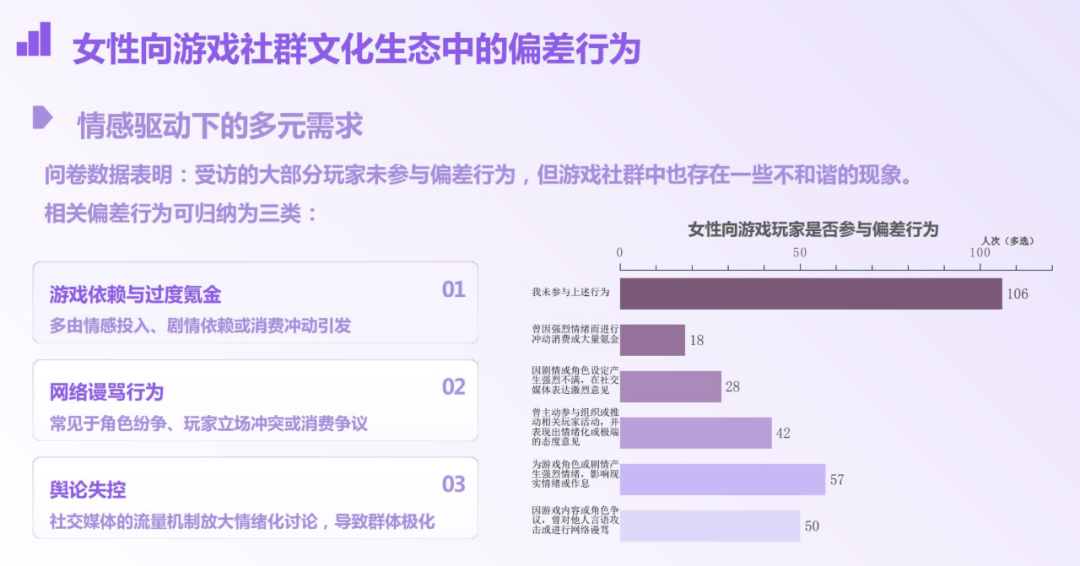
Task: Select the palest bar with the value 50
Action: (710, 526)
